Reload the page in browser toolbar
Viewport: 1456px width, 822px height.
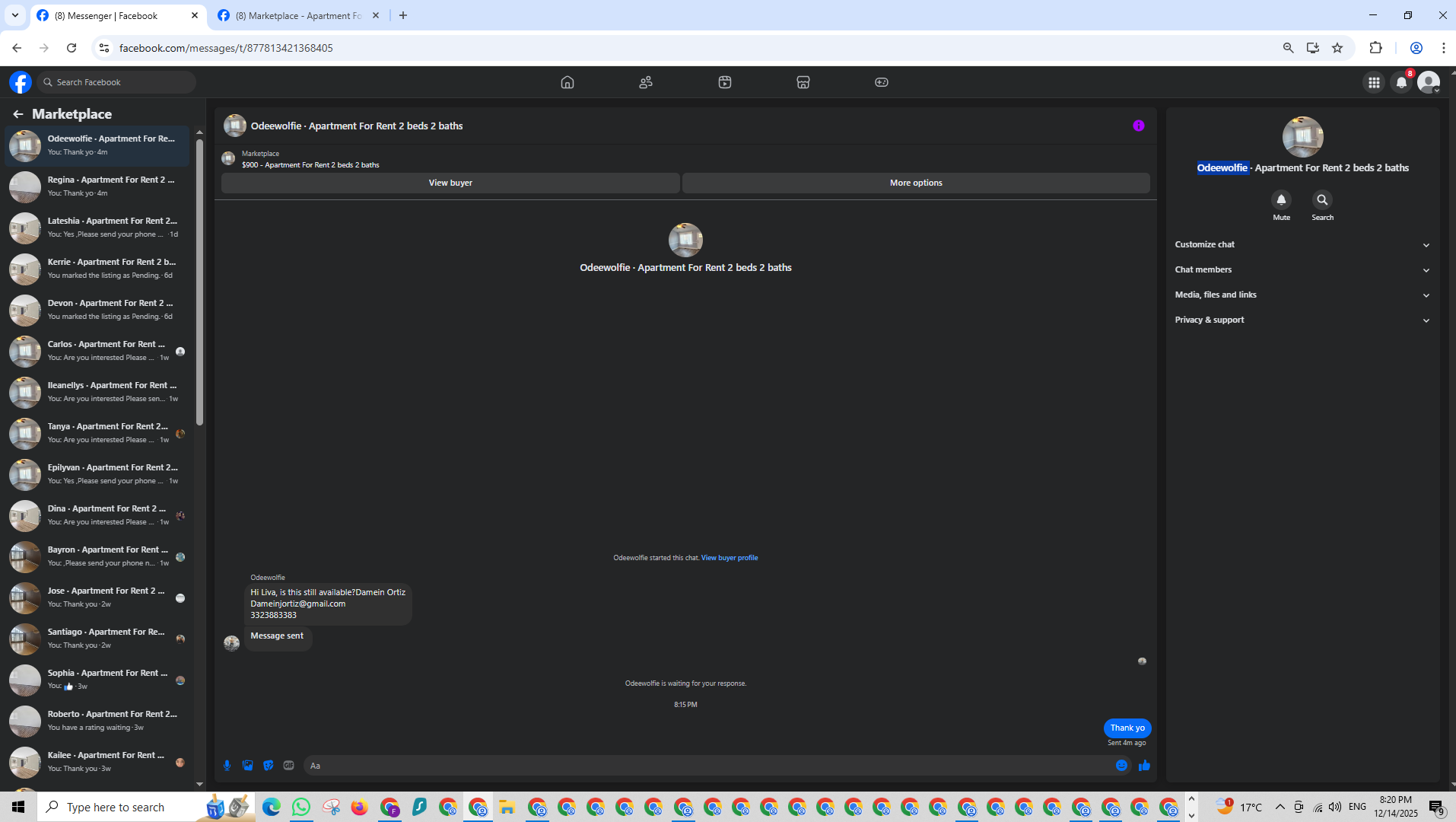[72, 48]
